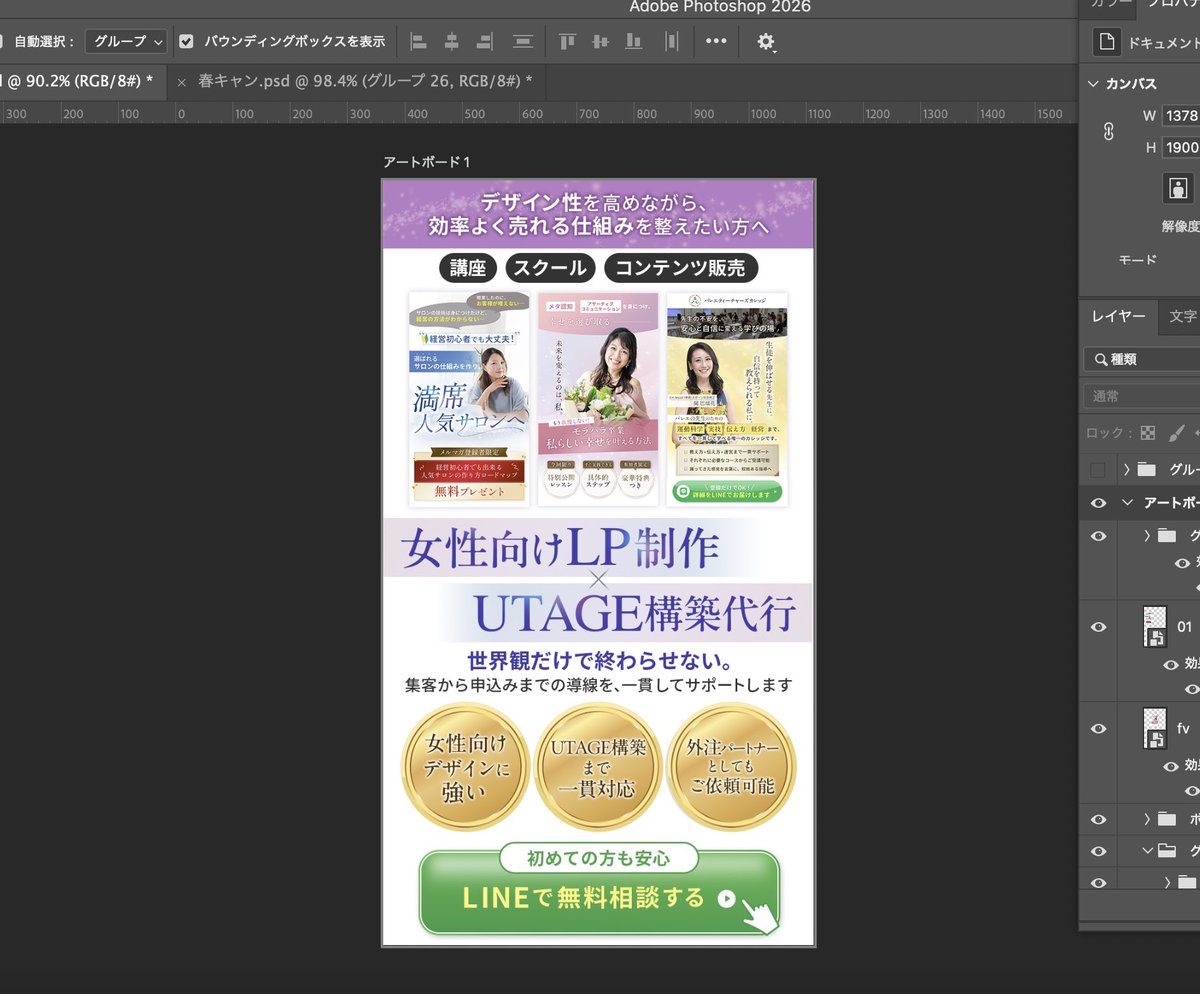Set canvas orientation to portrait
Image resolution: width=1200 pixels, height=994 pixels.
click(x=1178, y=188)
